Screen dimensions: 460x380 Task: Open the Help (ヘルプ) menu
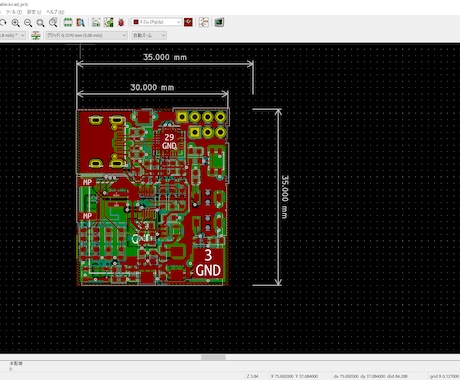tap(55, 12)
